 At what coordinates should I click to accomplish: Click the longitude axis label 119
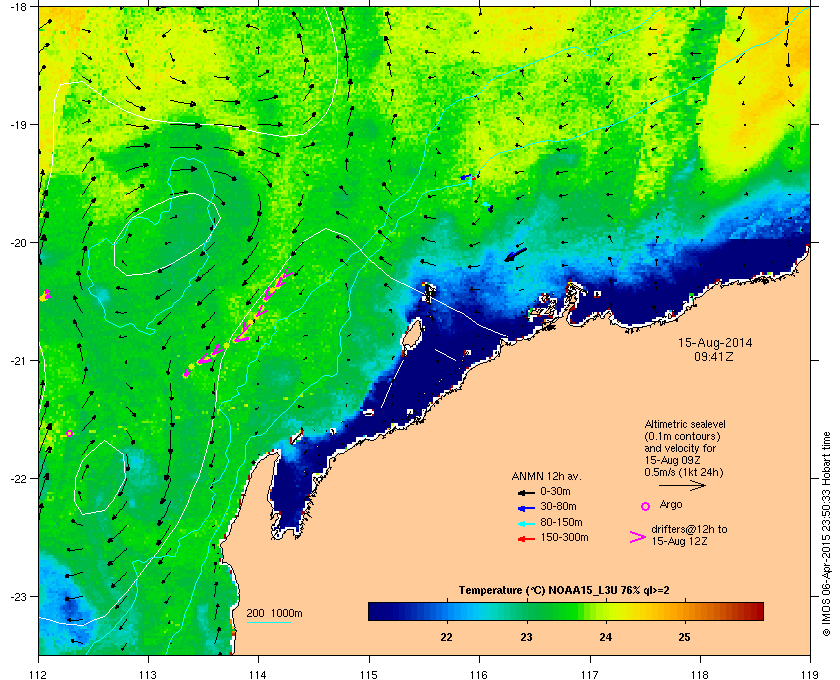(x=811, y=675)
